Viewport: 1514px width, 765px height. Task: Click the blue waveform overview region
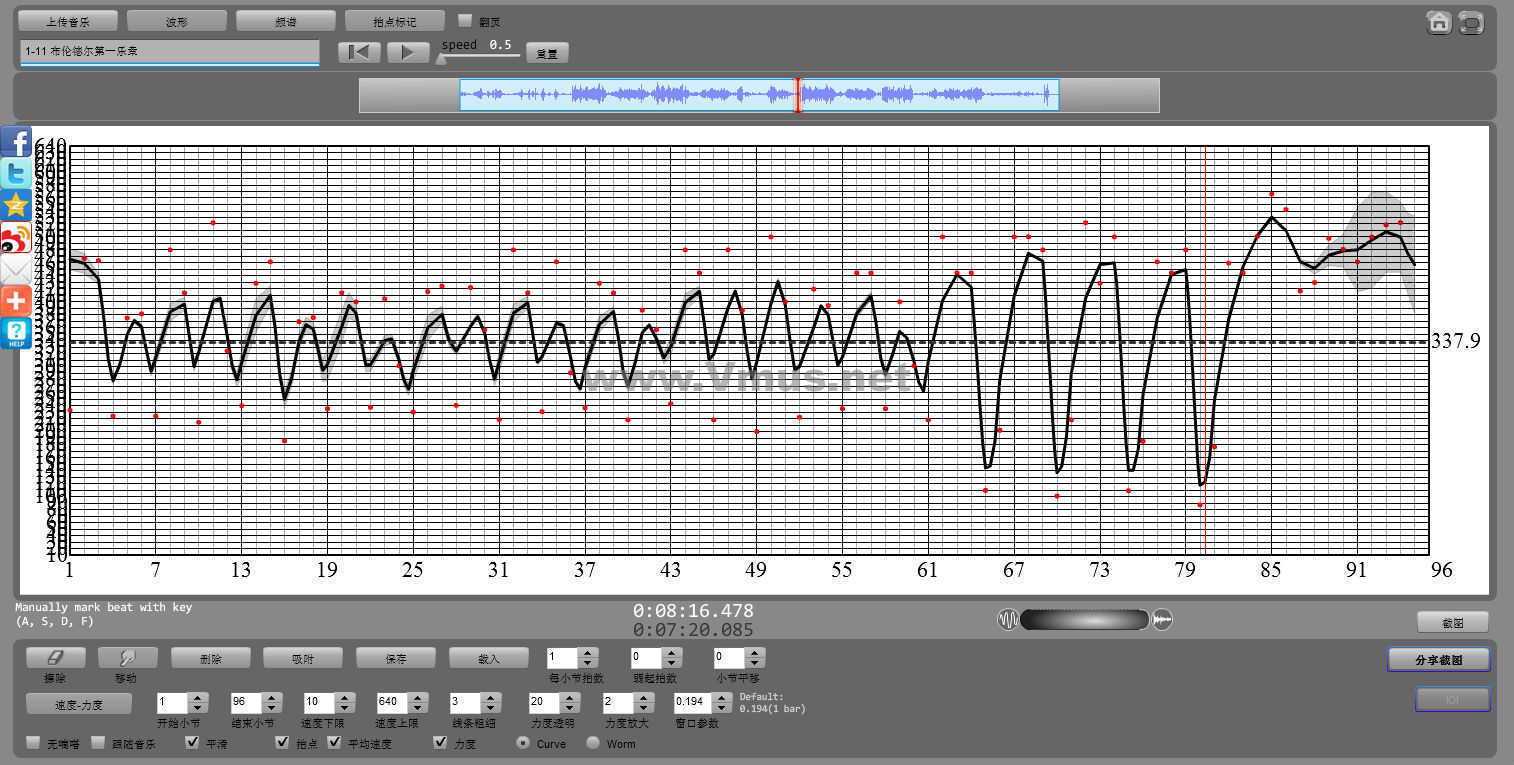(x=759, y=95)
